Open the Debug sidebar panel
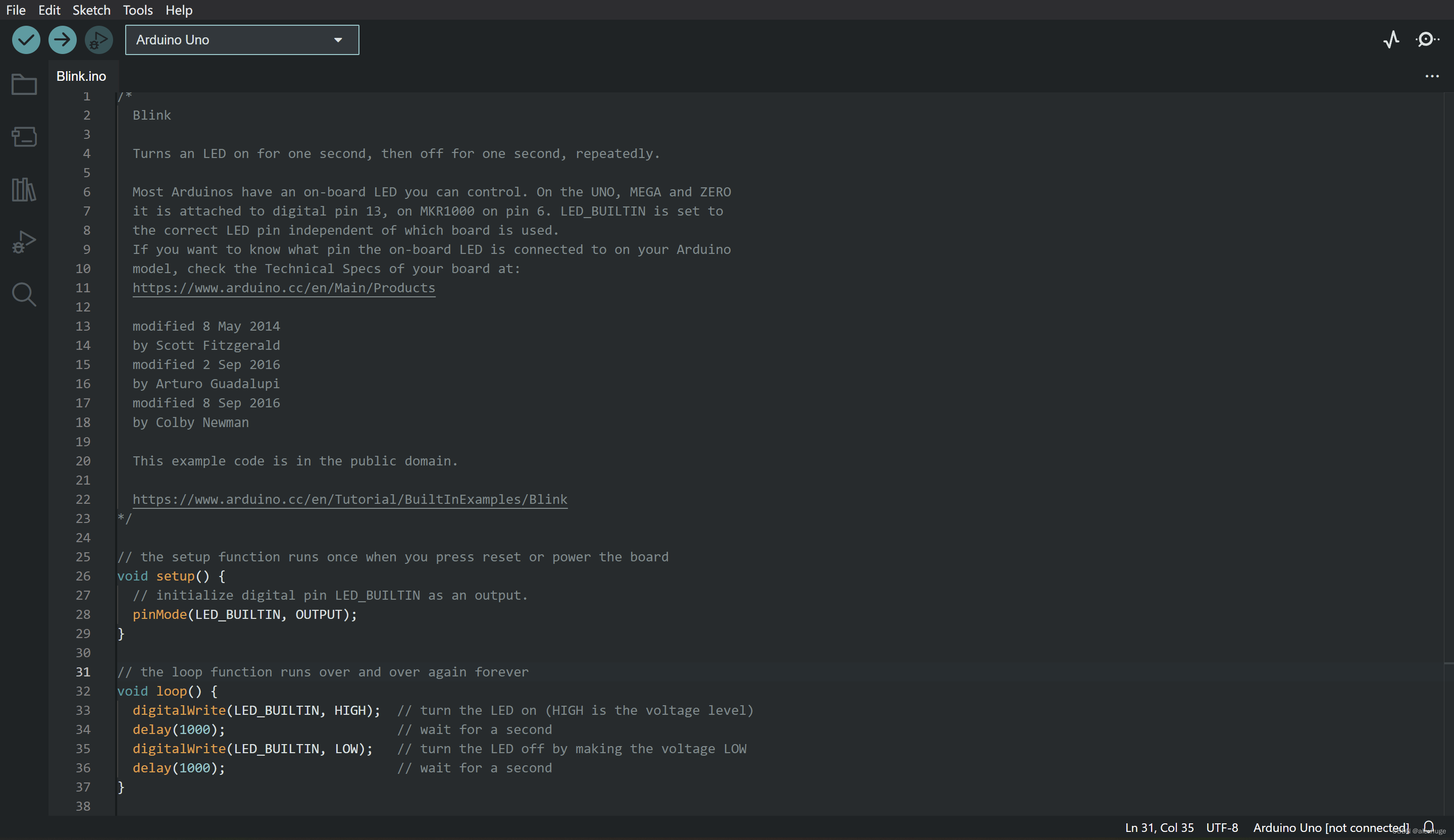This screenshot has height=840, width=1454. click(x=24, y=242)
